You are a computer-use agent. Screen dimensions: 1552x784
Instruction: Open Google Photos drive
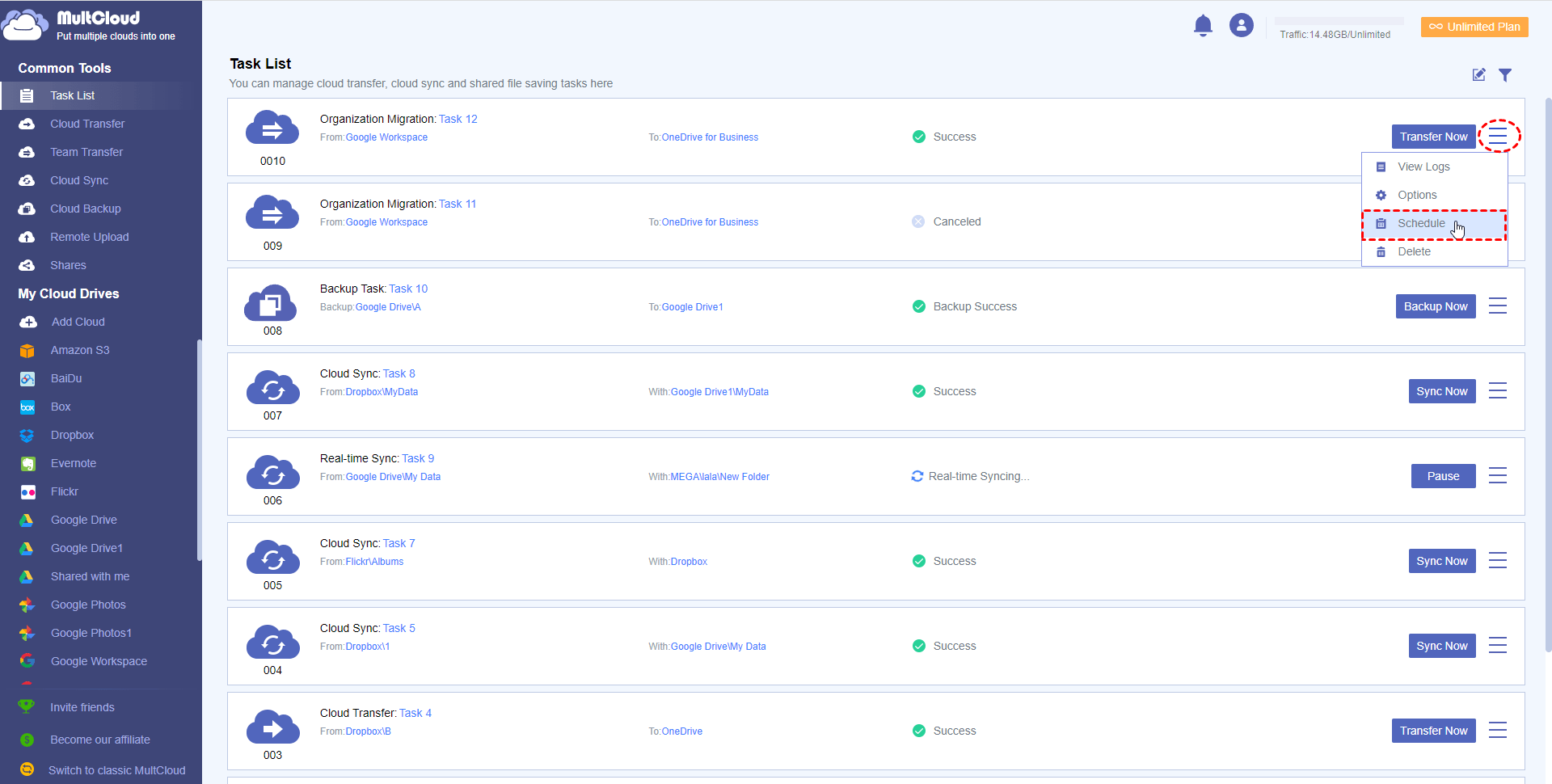click(x=87, y=605)
